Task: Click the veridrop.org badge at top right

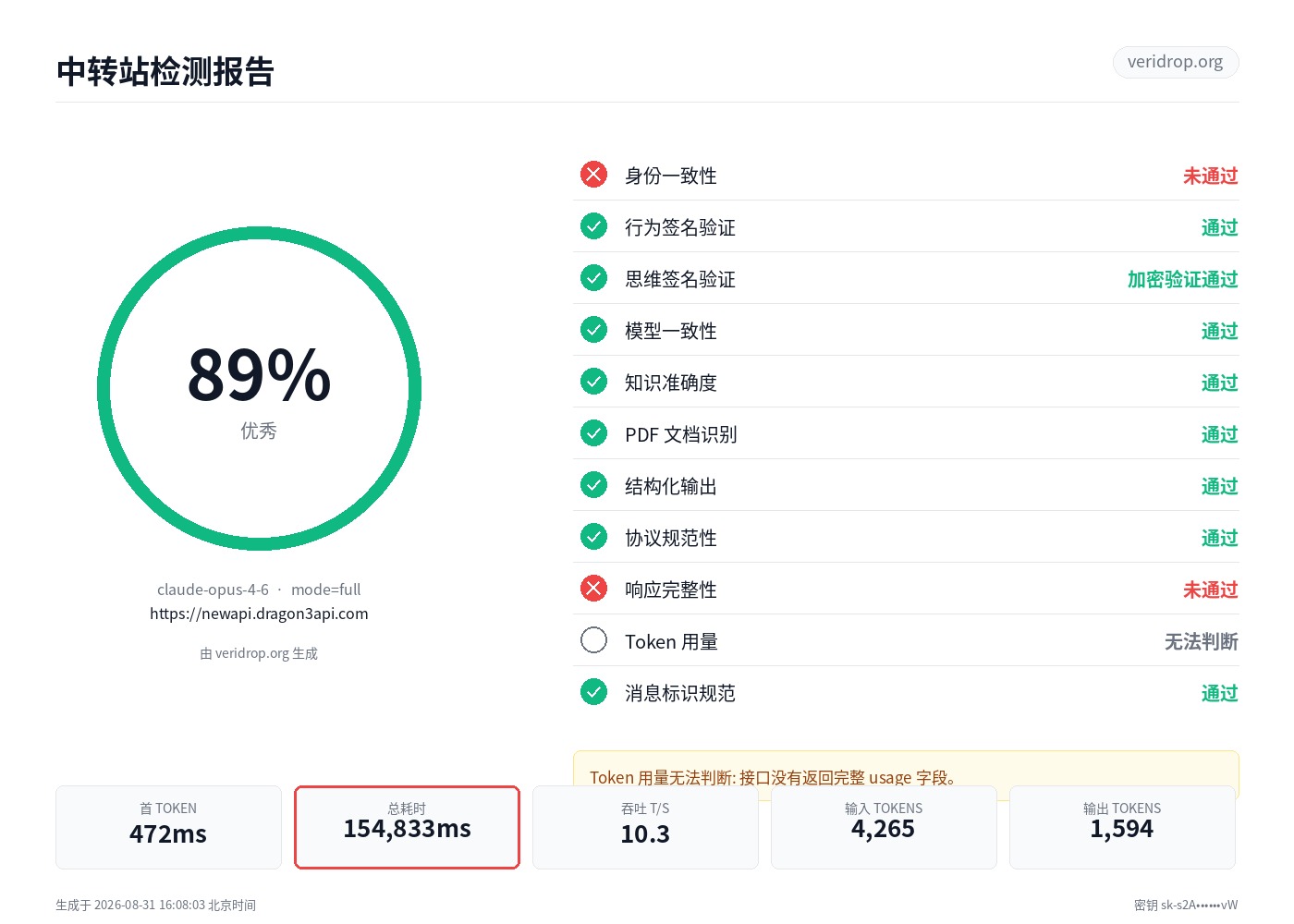Action: 1175,62
